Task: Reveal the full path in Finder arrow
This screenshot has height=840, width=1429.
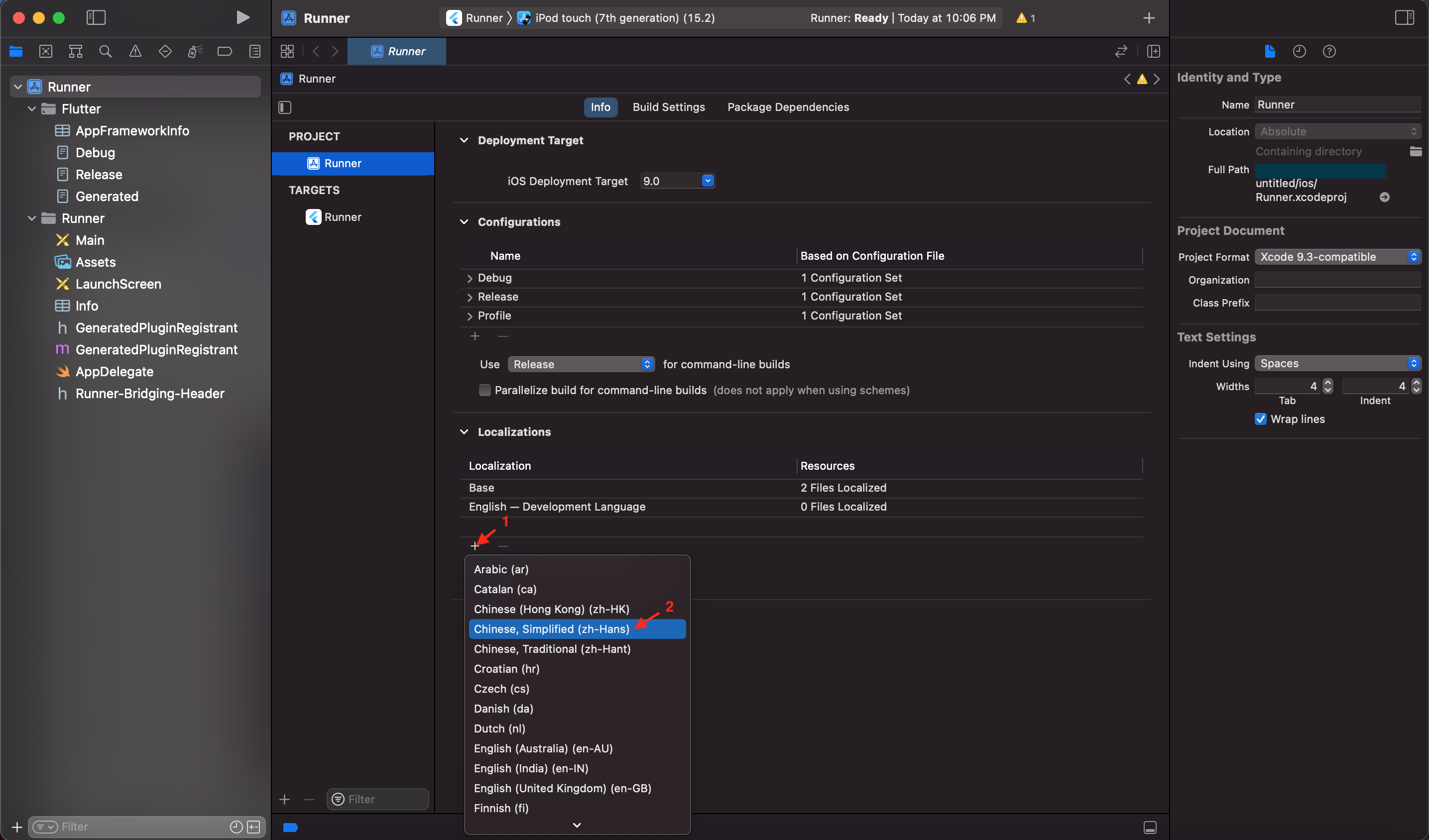Action: 1384,197
